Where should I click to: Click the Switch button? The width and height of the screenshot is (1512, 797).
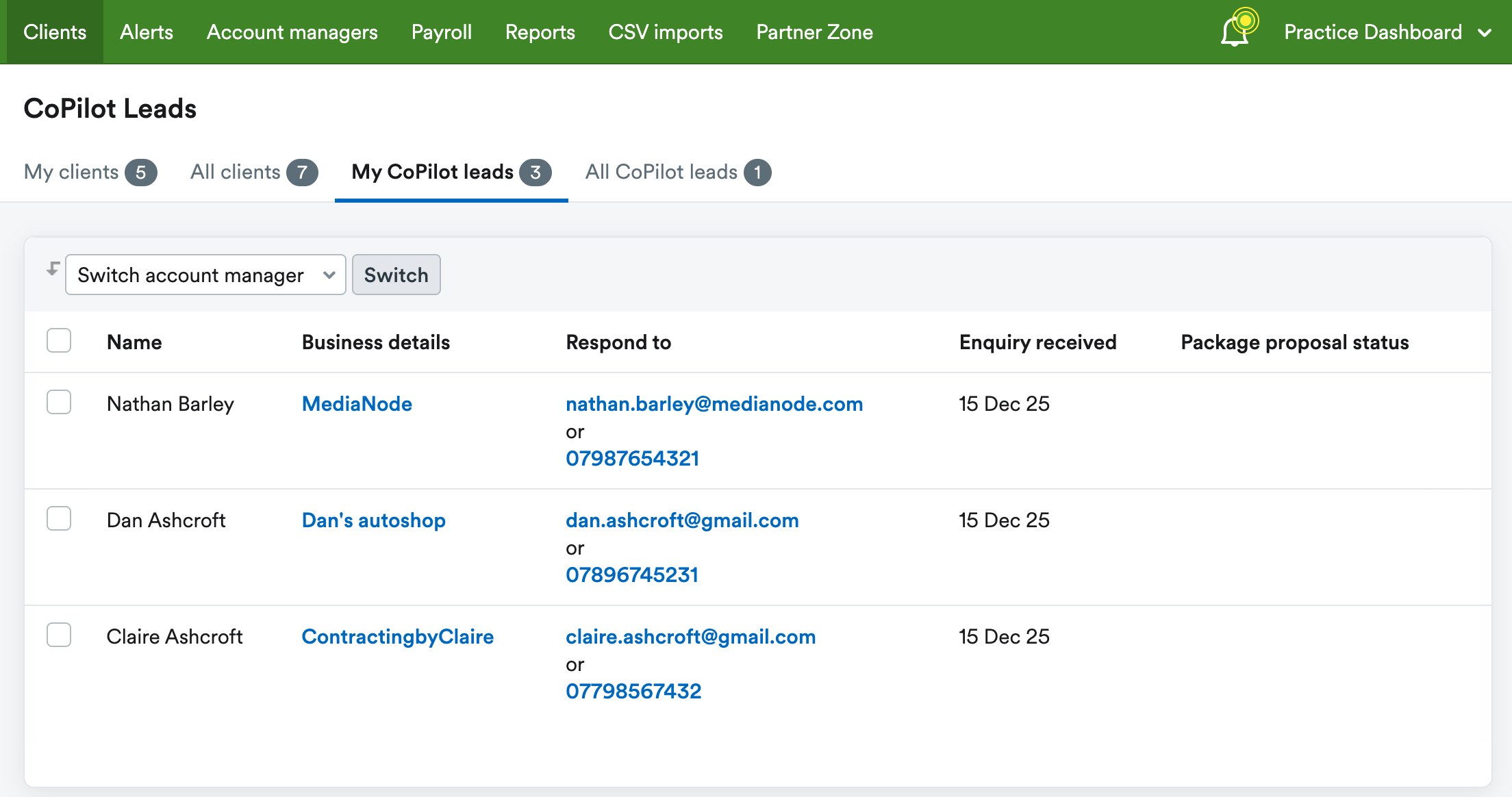(x=396, y=275)
